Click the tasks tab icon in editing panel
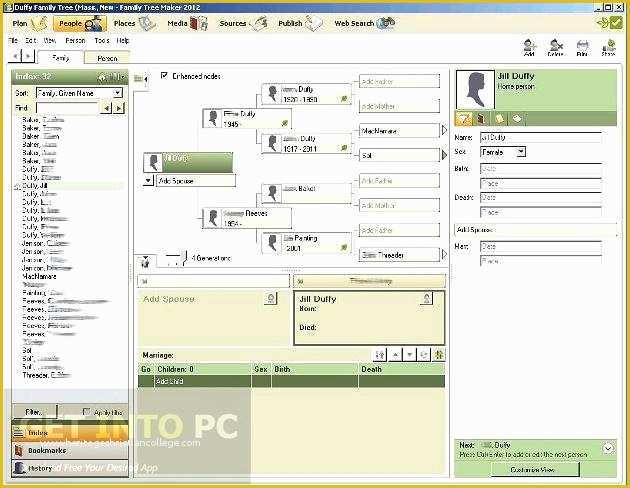The height and width of the screenshot is (488, 630). point(517,118)
